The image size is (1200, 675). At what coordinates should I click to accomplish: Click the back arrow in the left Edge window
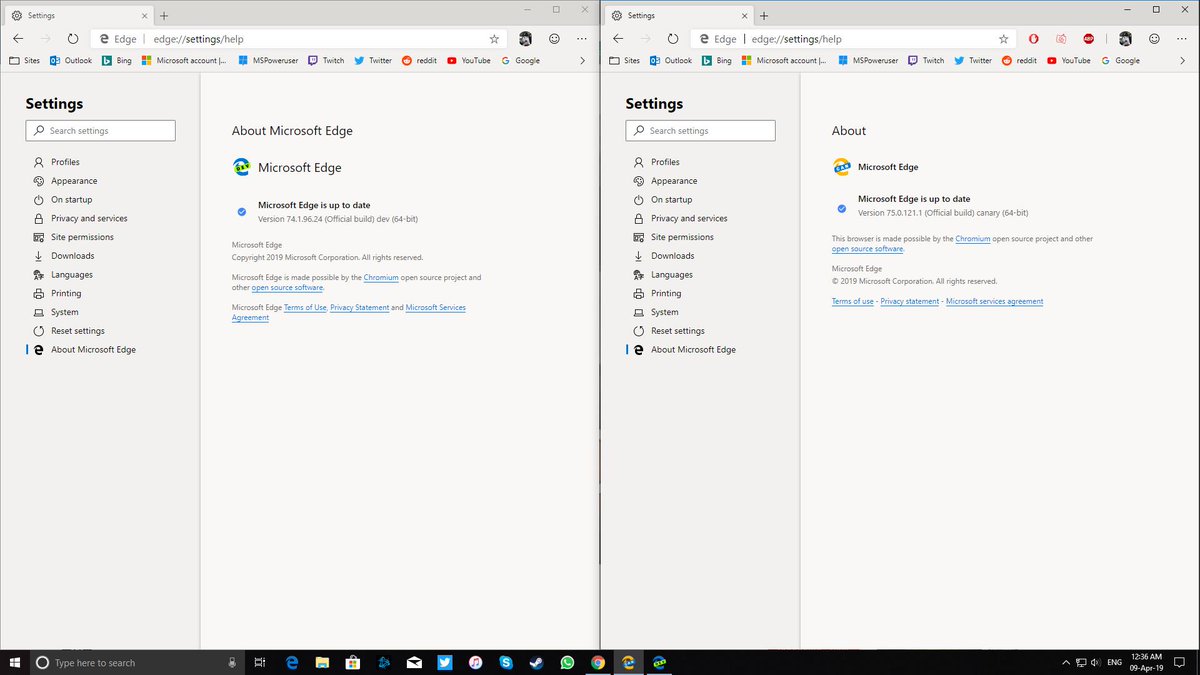coord(17,38)
